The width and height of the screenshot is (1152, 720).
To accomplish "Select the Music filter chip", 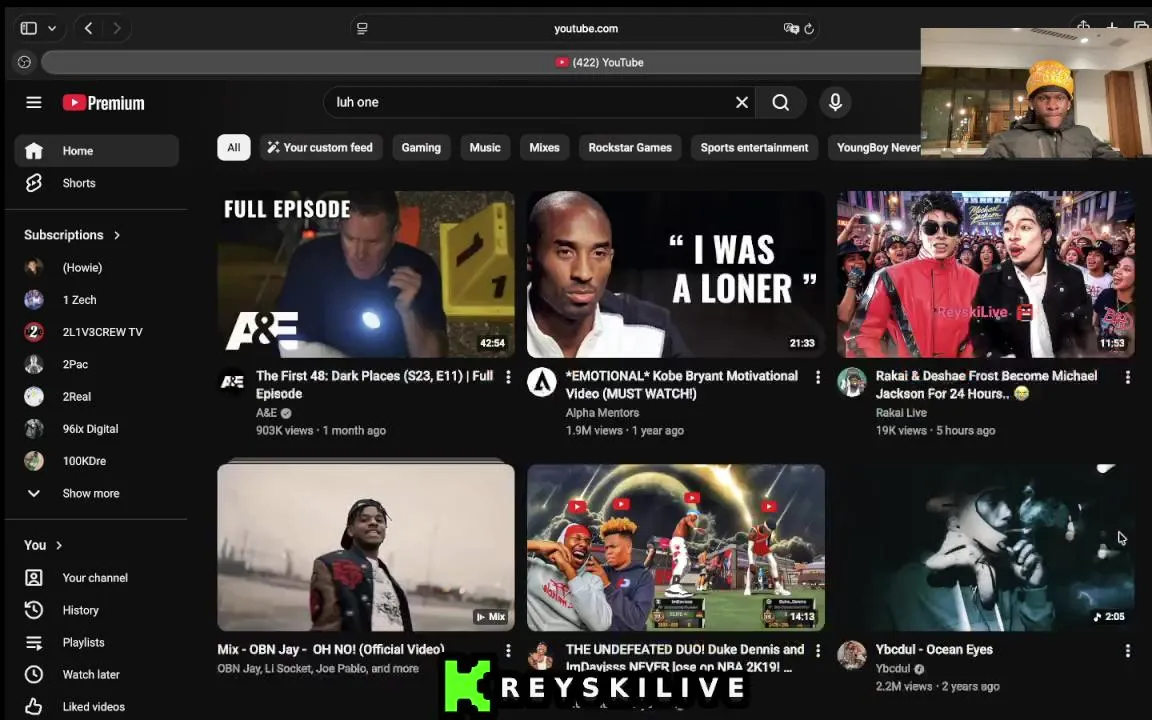I will 485,148.
